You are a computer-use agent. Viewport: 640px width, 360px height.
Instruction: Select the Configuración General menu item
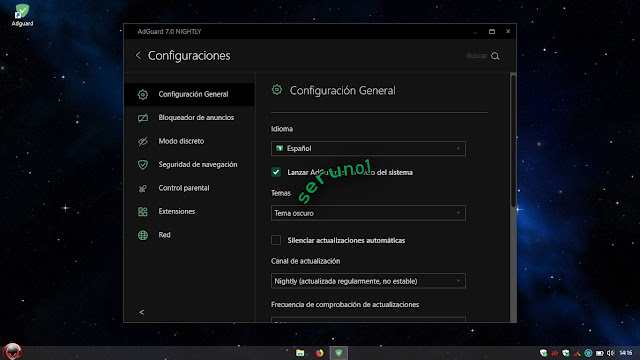pos(189,94)
